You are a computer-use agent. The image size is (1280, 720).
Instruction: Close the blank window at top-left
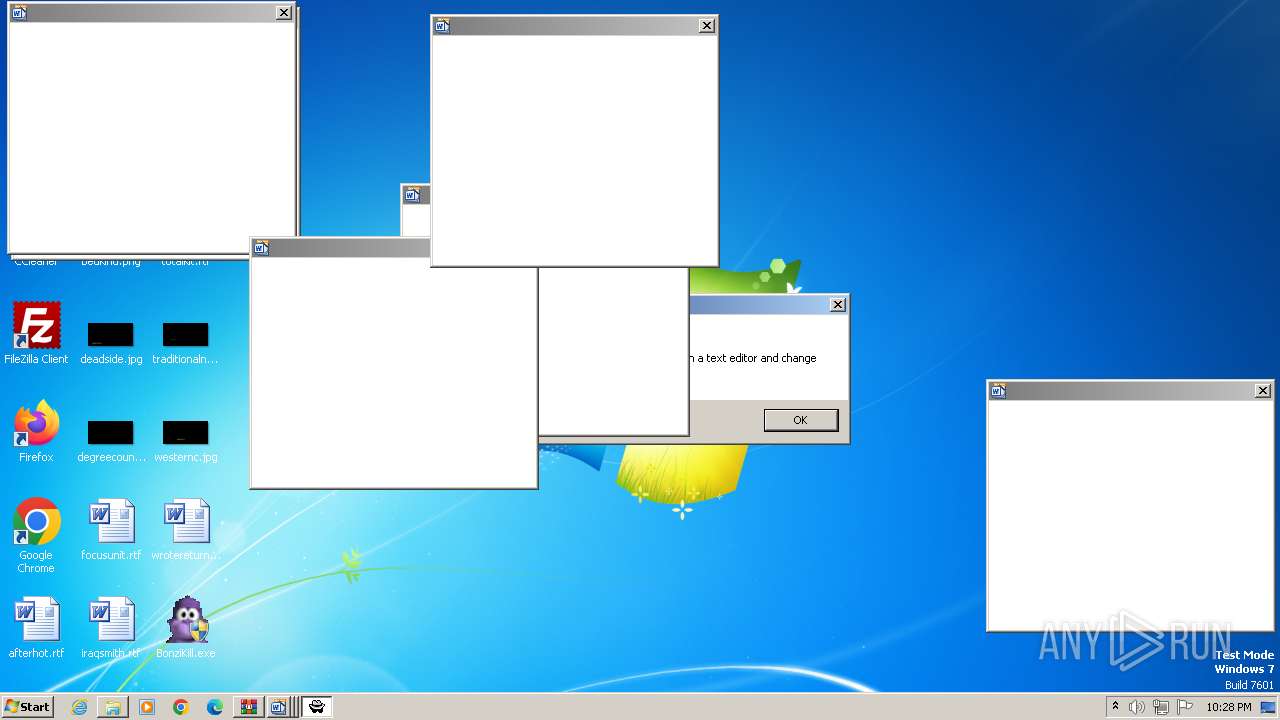(284, 13)
